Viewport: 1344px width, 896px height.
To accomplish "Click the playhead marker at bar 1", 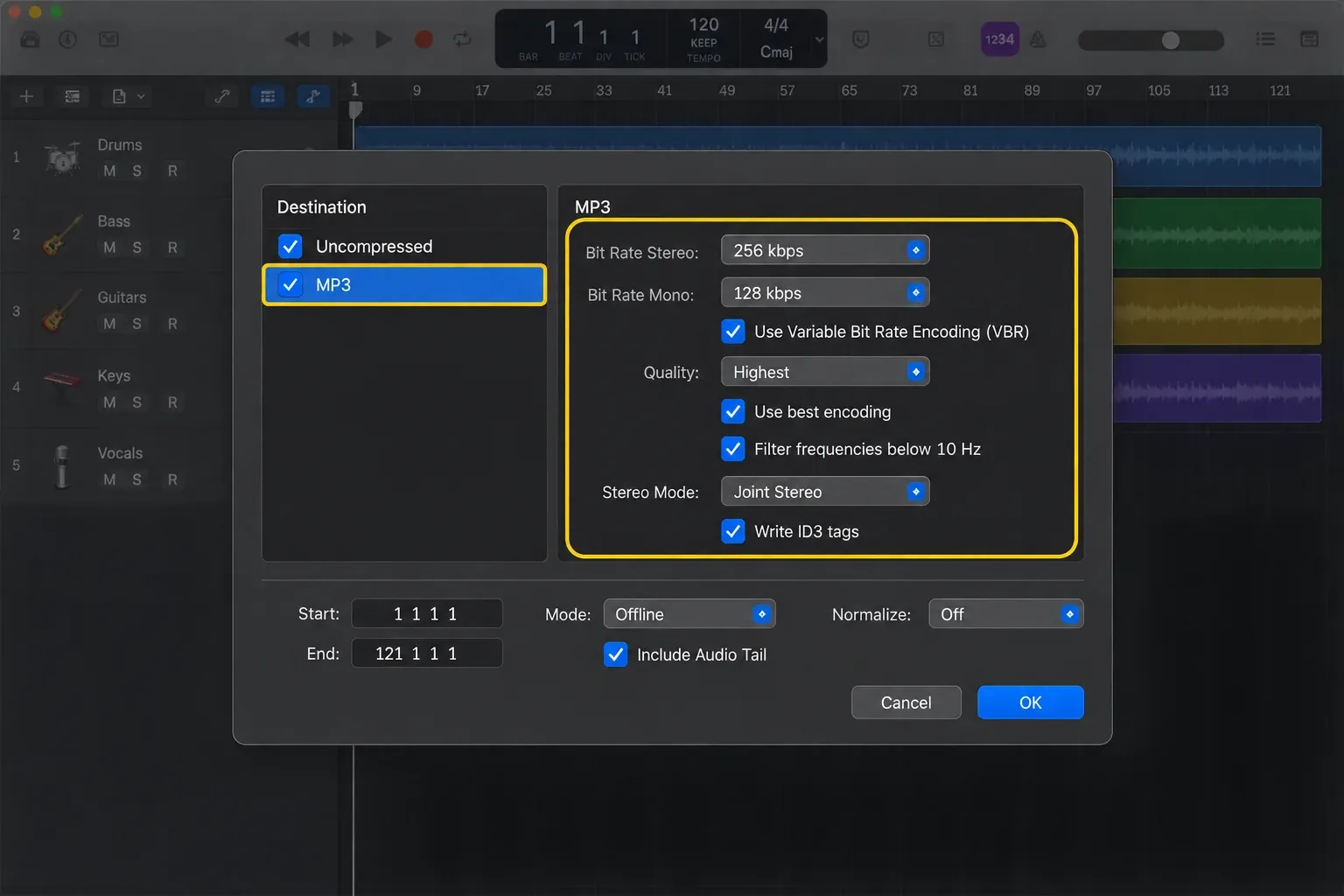I will coord(355,110).
